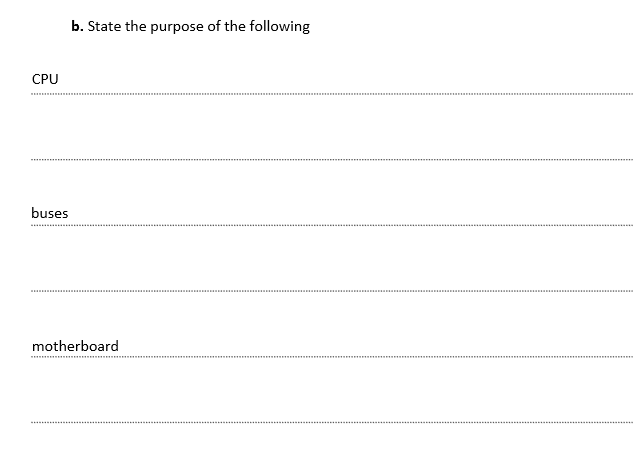The image size is (635, 452).
Task: Click the second dotted line below buses
Action: (332, 290)
